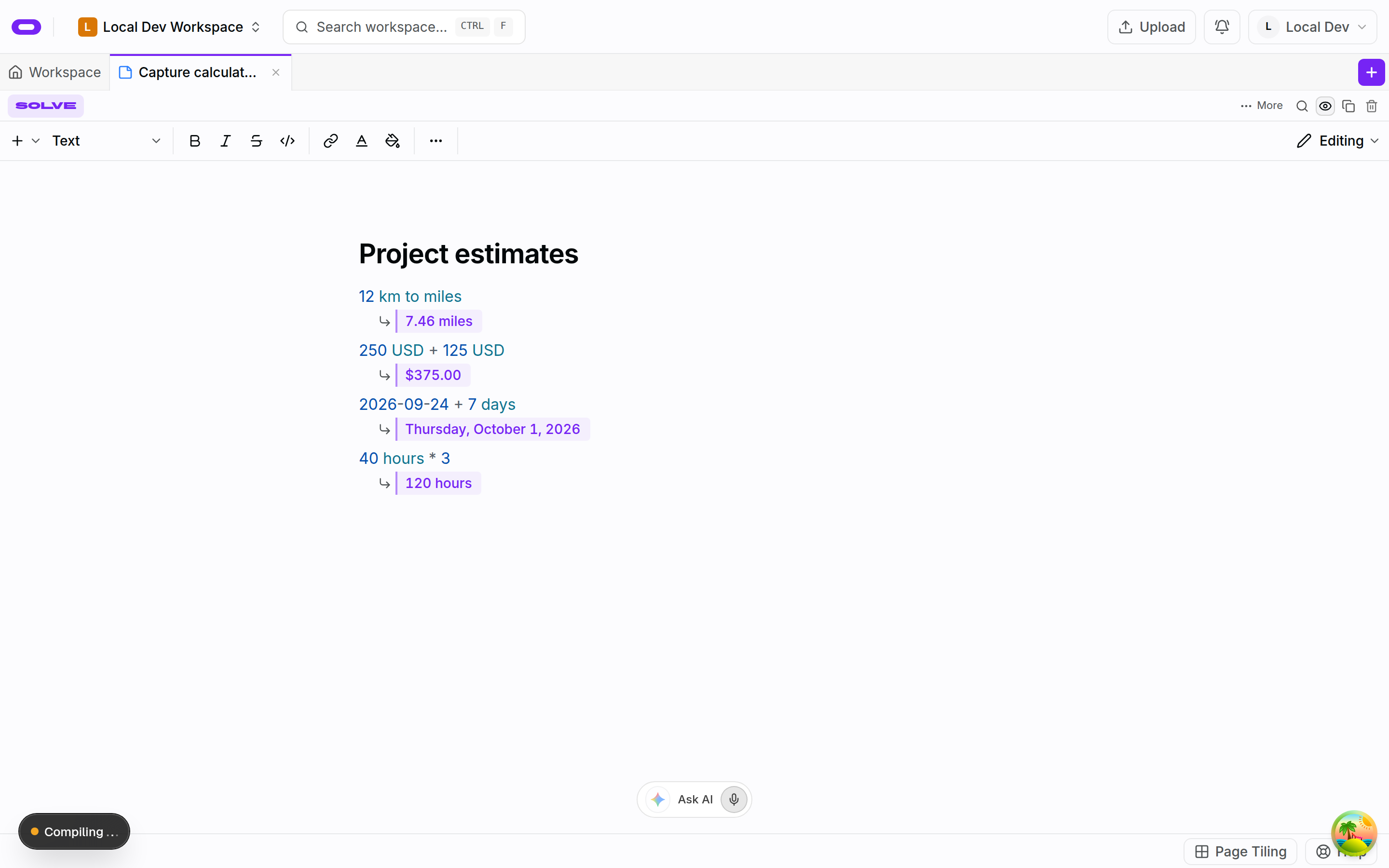Click the 120 hours result
Screen dimensions: 1389x868
(438, 483)
